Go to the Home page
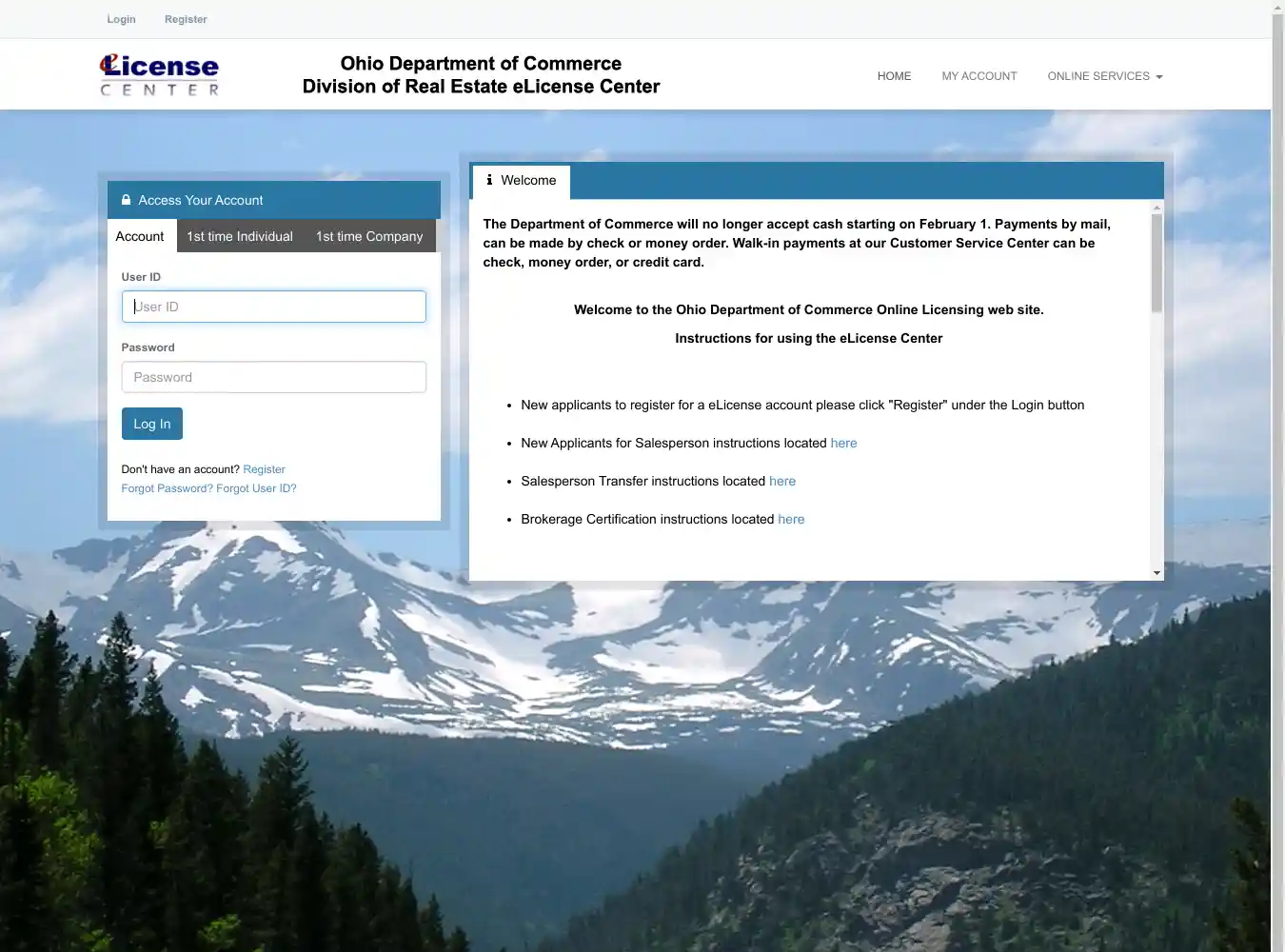 click(x=894, y=76)
